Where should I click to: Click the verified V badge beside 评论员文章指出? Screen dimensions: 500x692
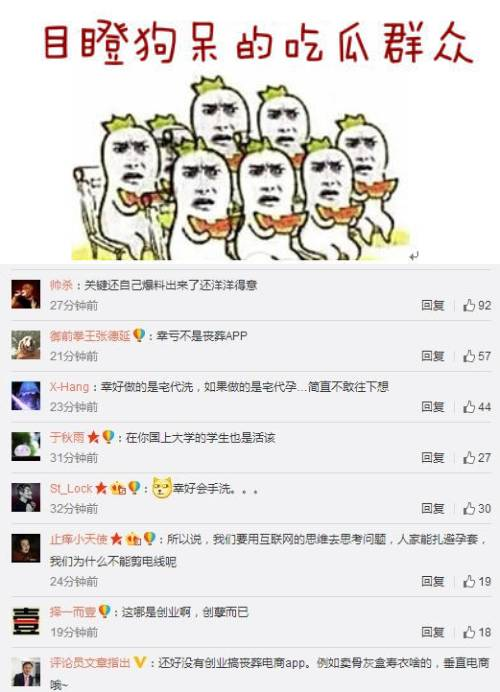click(x=140, y=662)
